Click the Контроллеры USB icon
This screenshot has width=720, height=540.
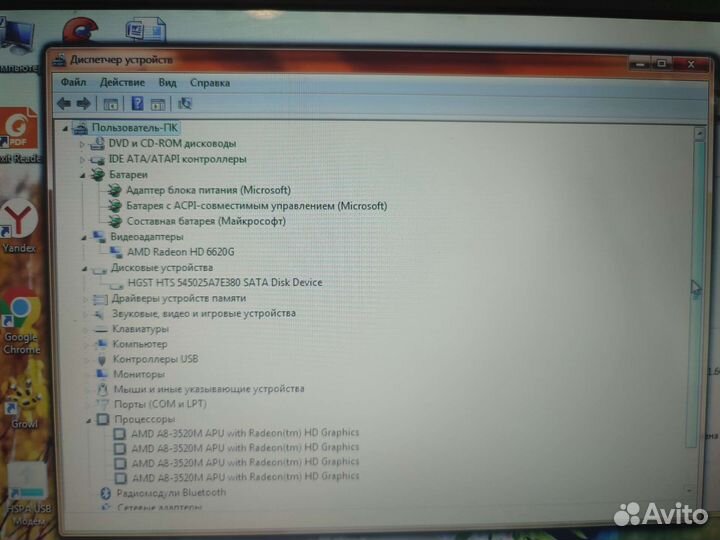pyautogui.click(x=102, y=360)
